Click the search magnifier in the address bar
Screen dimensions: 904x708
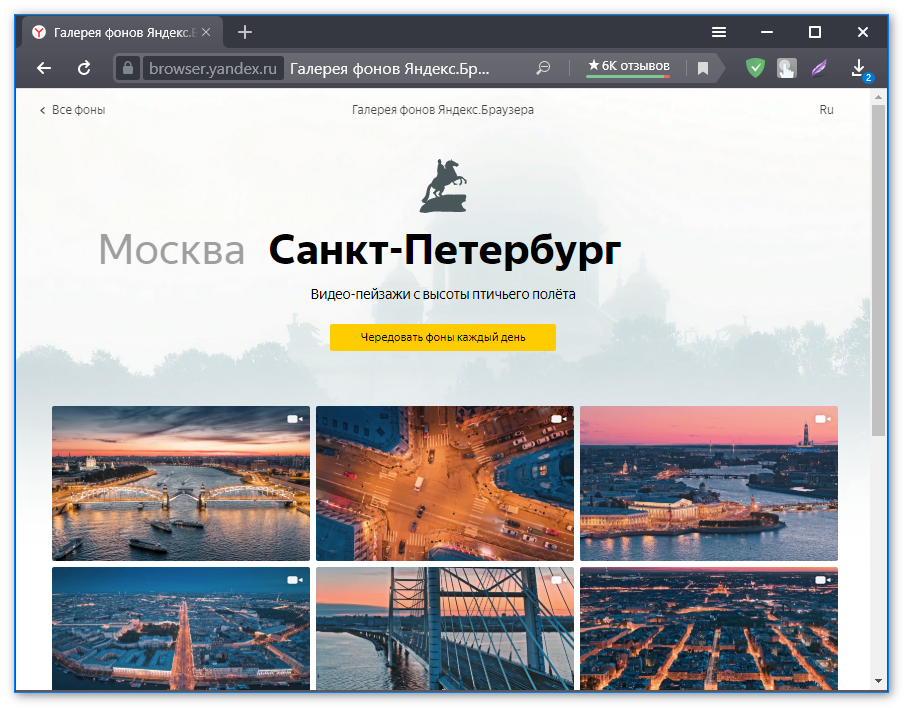pyautogui.click(x=543, y=68)
